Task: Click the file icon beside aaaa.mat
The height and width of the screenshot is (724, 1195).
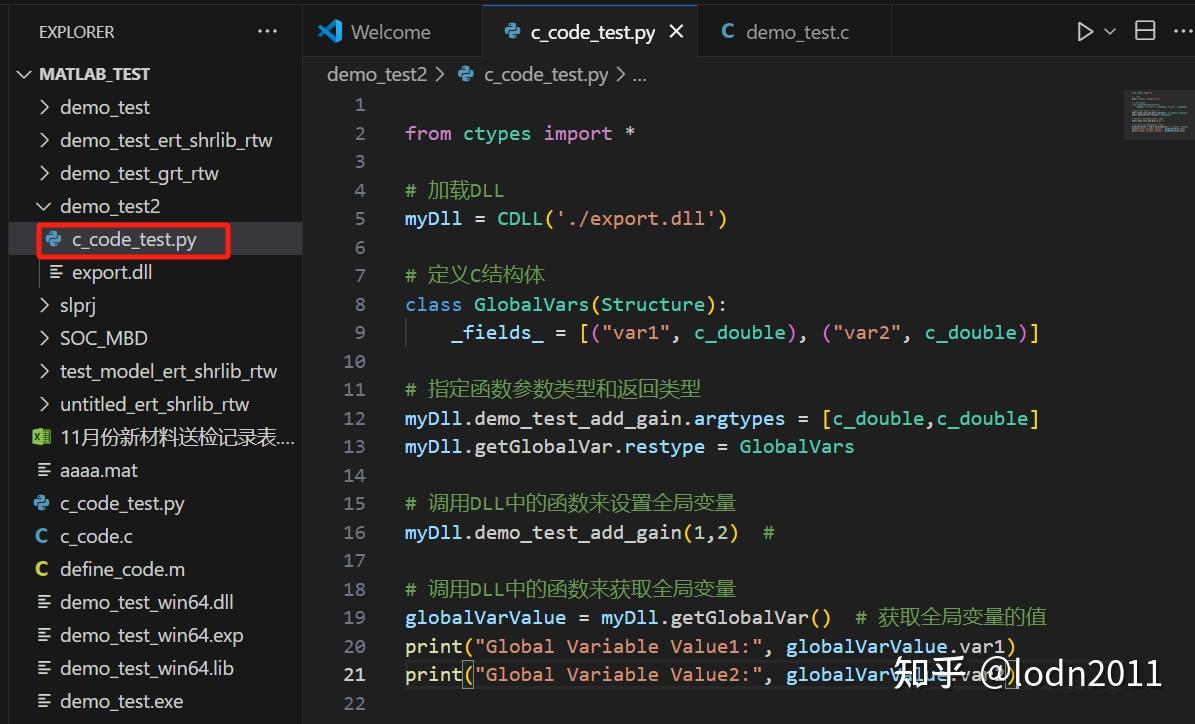Action: (42, 470)
